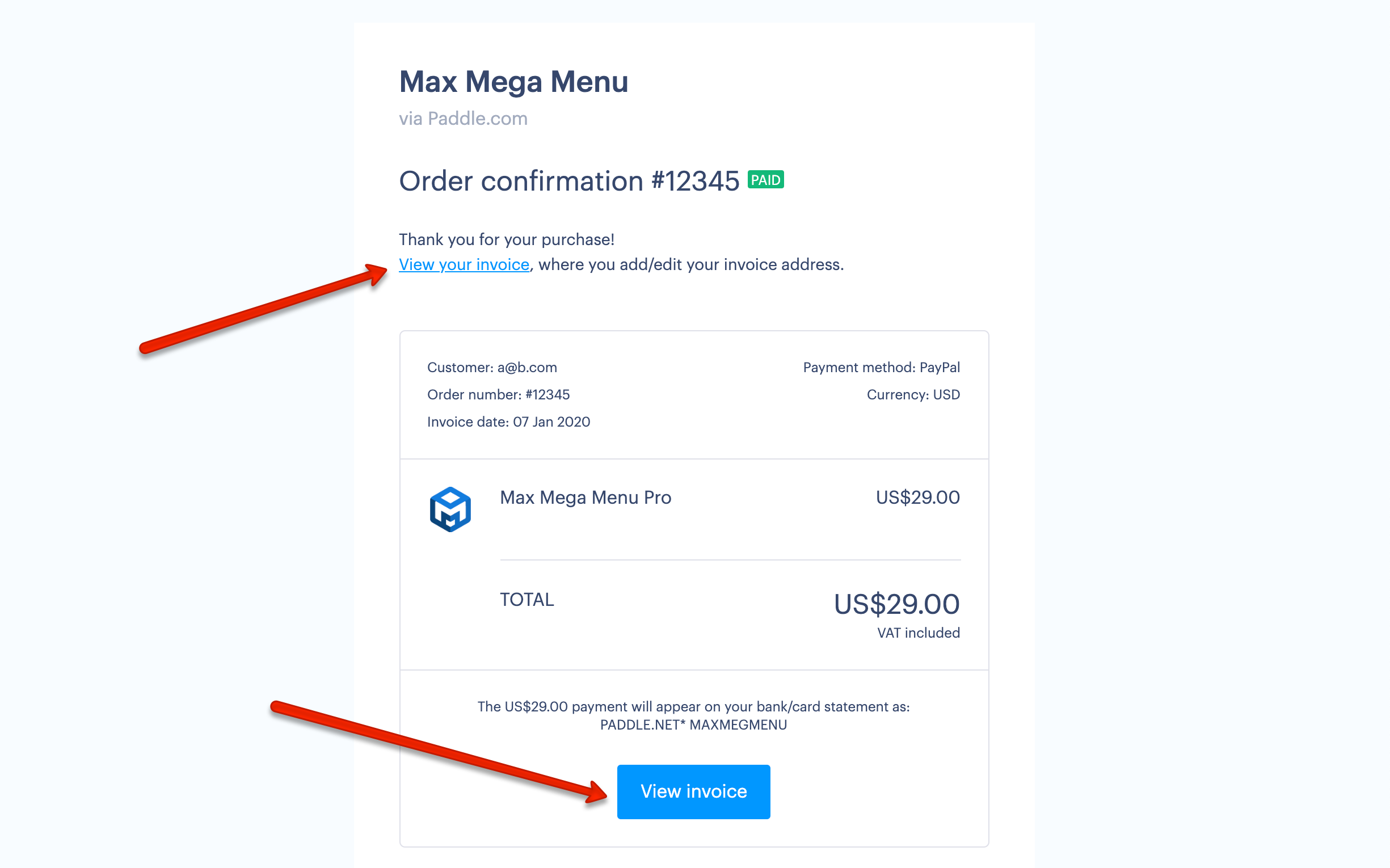
Task: Open the "View your invoice" link
Action: pyautogui.click(x=464, y=264)
